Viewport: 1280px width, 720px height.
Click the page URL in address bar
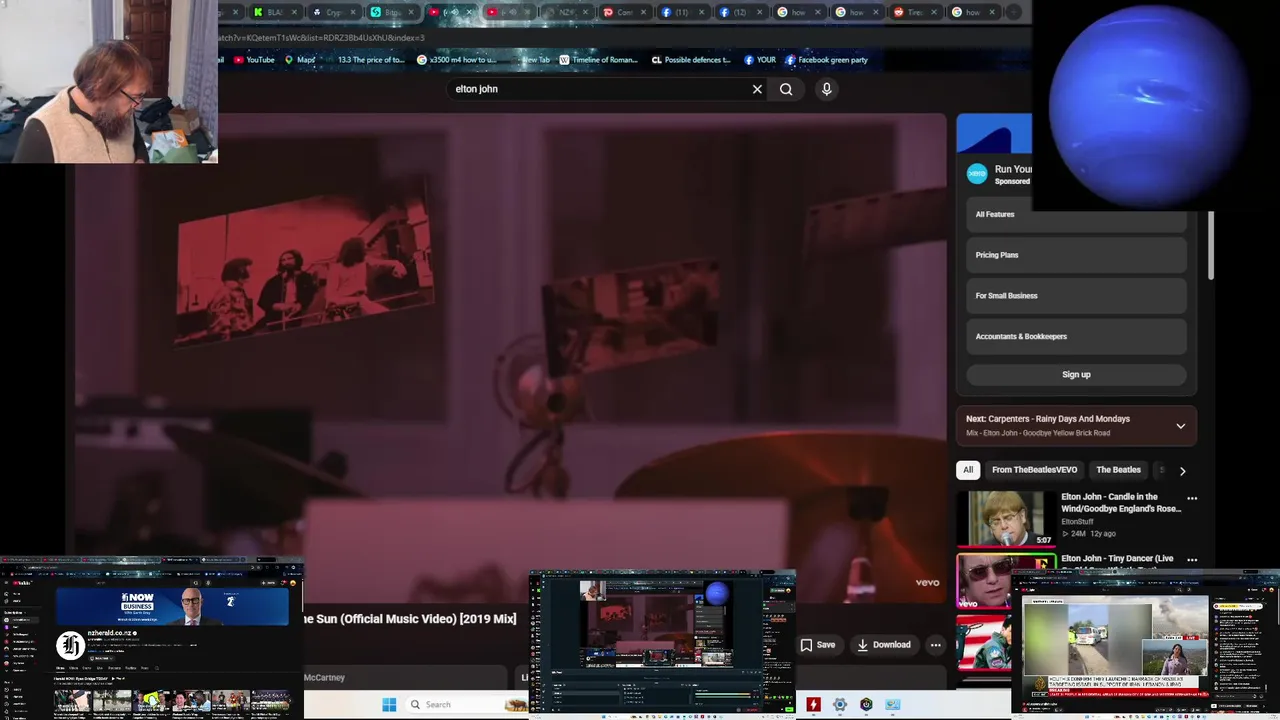pos(321,38)
